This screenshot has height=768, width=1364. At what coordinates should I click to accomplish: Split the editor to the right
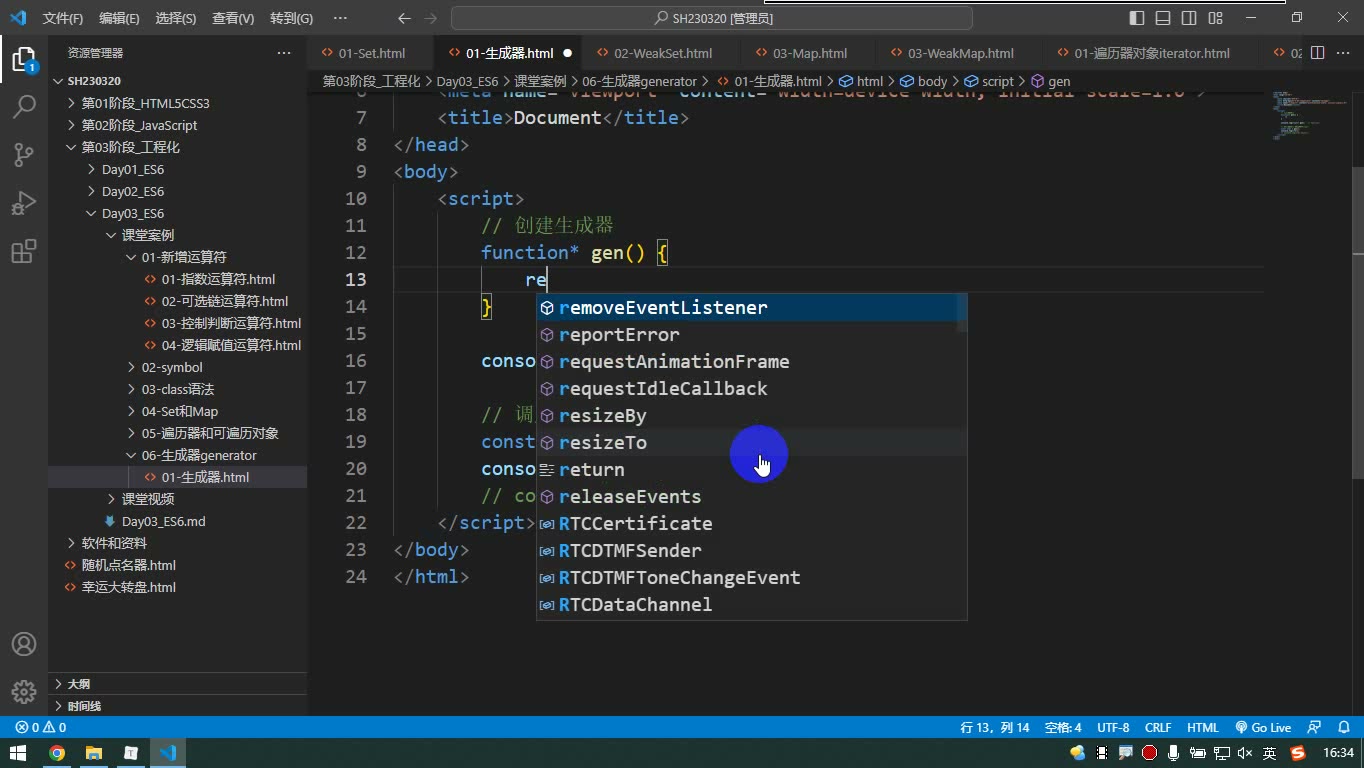(x=1317, y=53)
